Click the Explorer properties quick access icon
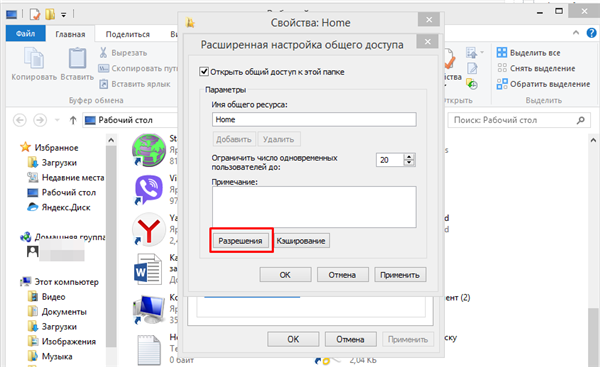600x367 pixels. click(x=35, y=15)
